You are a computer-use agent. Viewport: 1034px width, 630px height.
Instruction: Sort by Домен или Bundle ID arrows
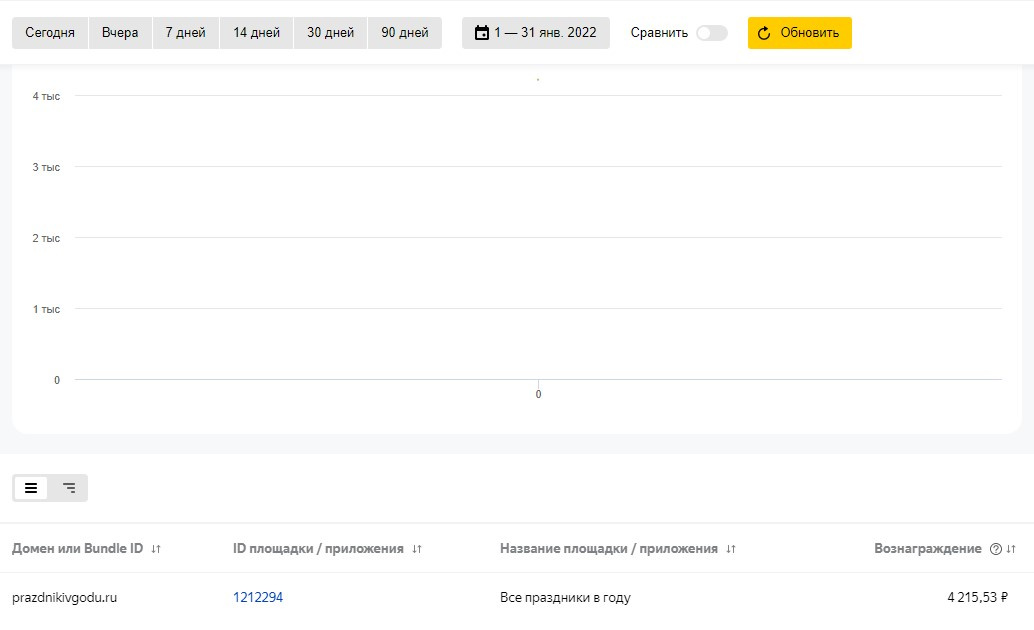[156, 549]
